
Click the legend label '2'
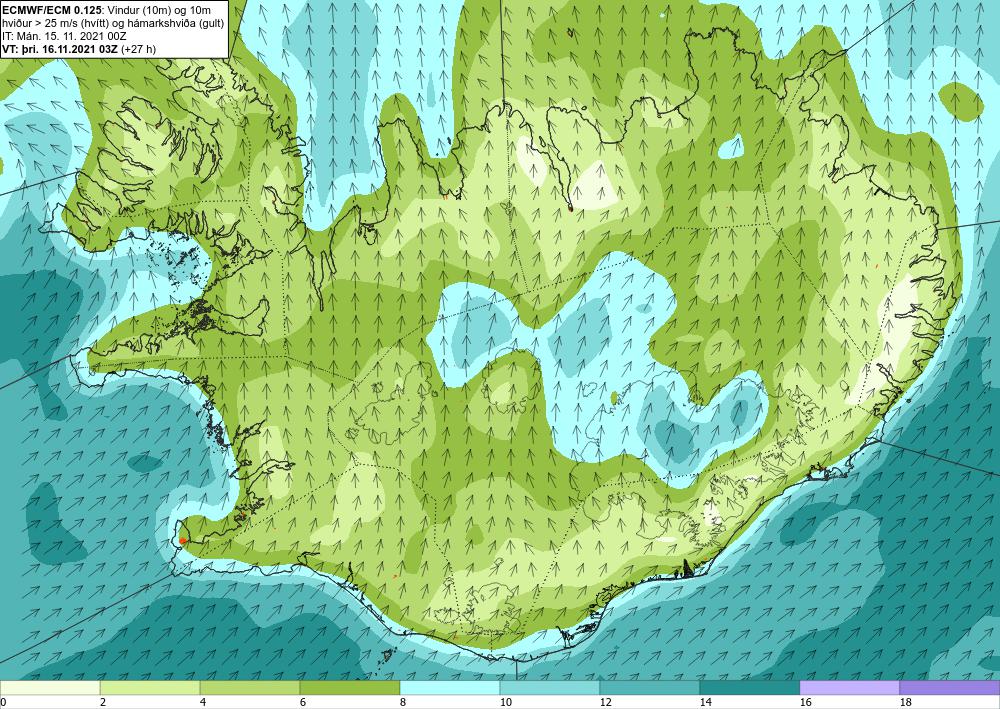[103, 702]
